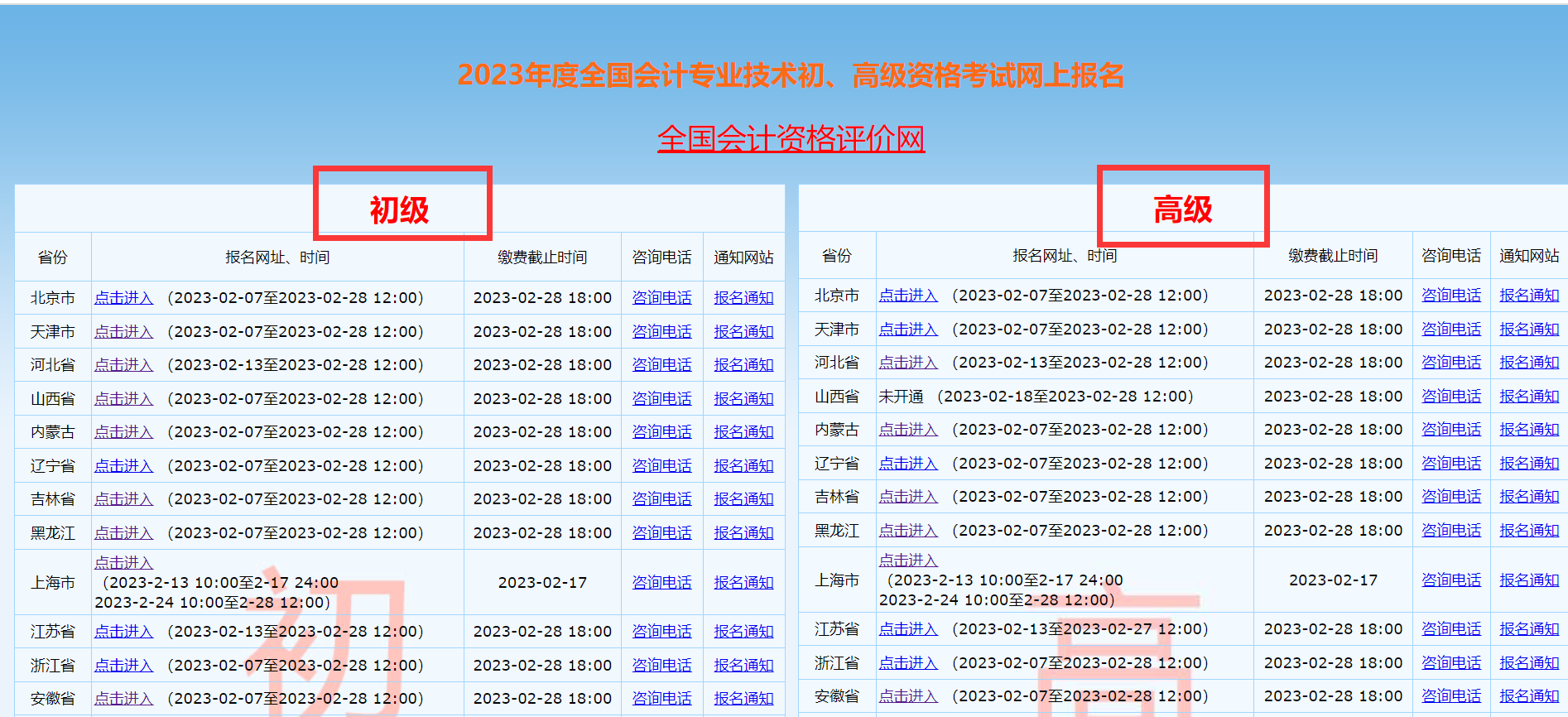Click 点击进入 for 吉林省 in 初级 table
The width and height of the screenshot is (1568, 717).
click(x=123, y=499)
